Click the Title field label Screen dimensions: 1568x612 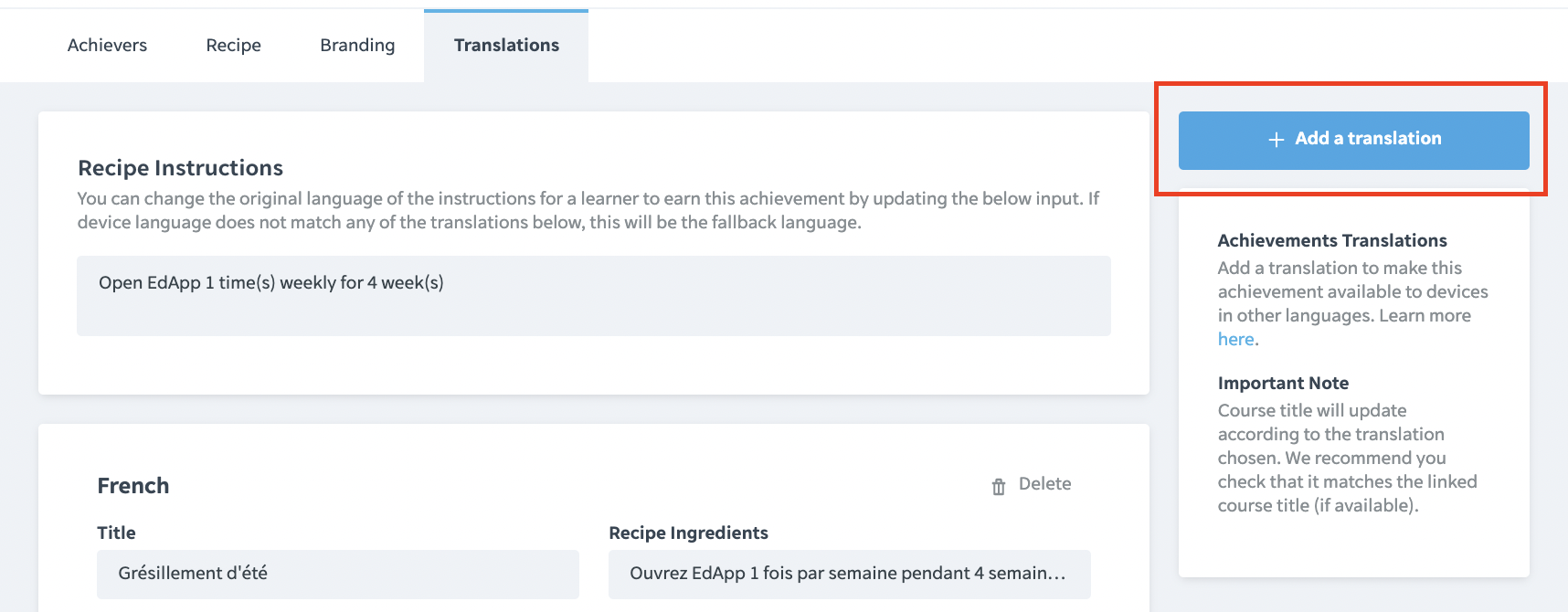click(x=116, y=533)
